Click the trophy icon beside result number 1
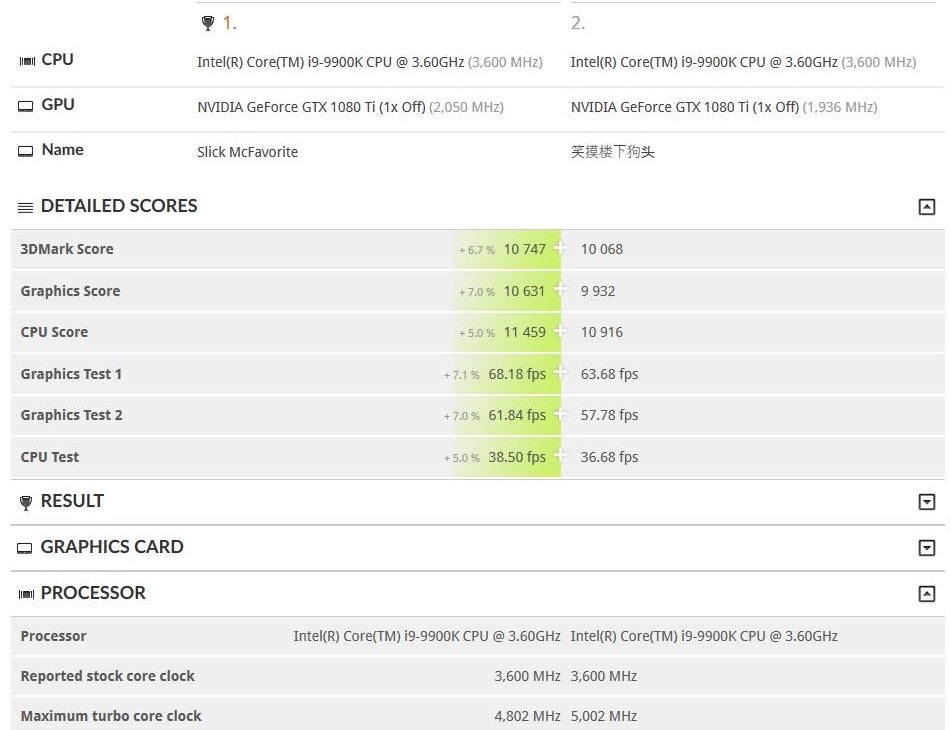The height and width of the screenshot is (730, 951). [x=208, y=22]
